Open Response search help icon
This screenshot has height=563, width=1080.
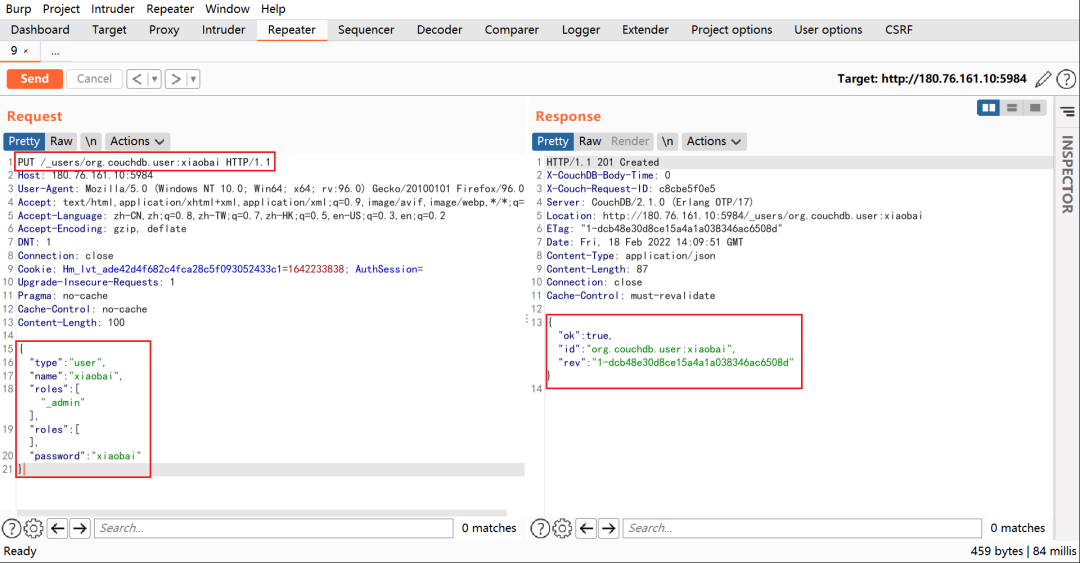540,529
